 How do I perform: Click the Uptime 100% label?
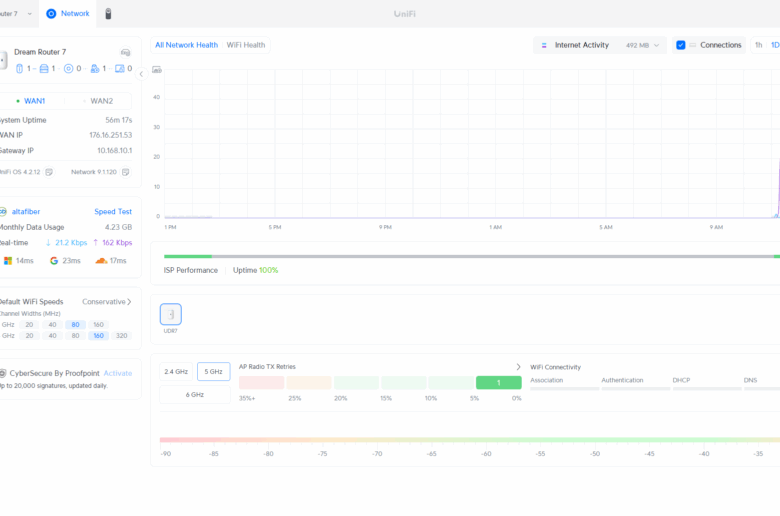point(256,270)
